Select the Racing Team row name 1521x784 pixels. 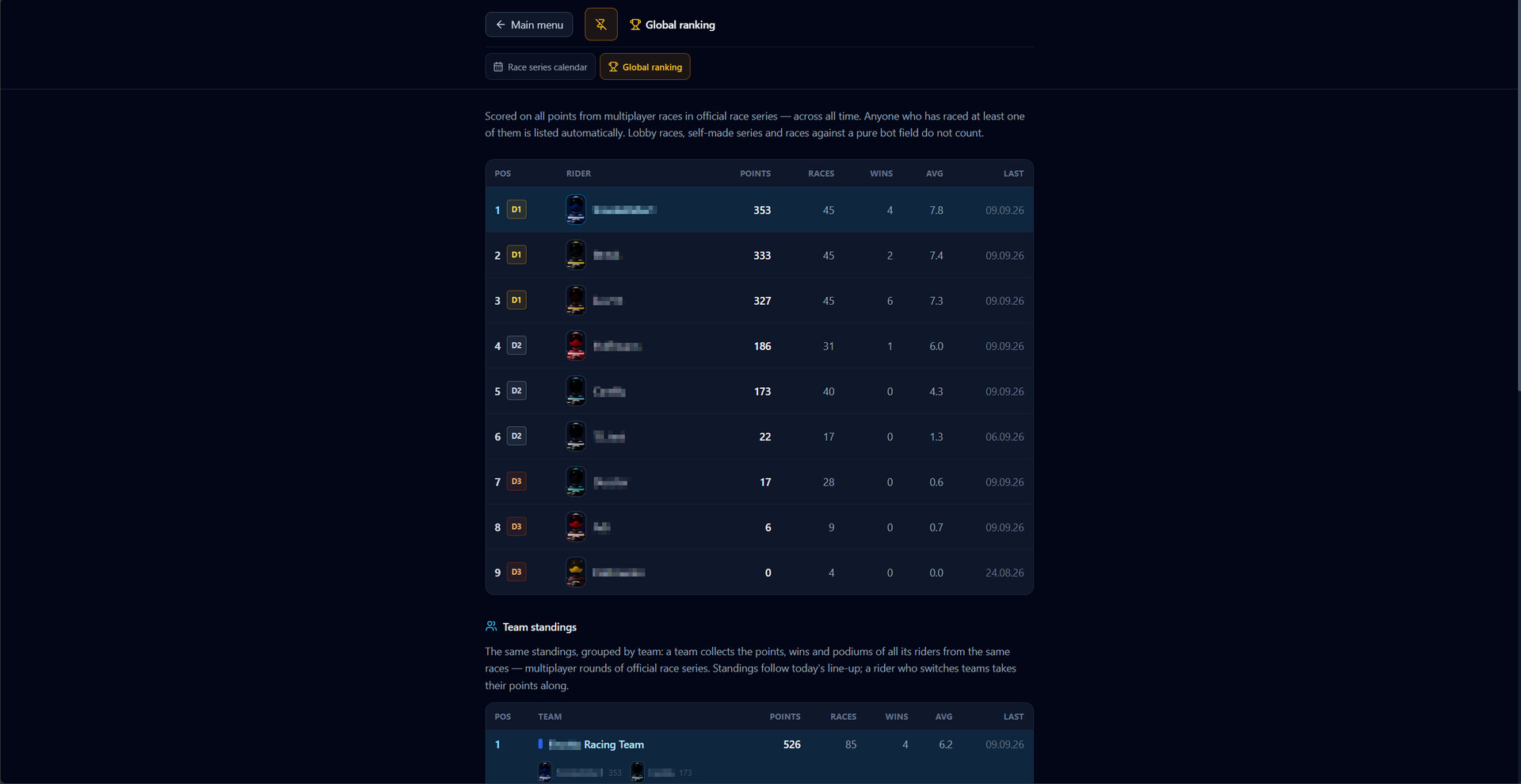[x=597, y=744]
